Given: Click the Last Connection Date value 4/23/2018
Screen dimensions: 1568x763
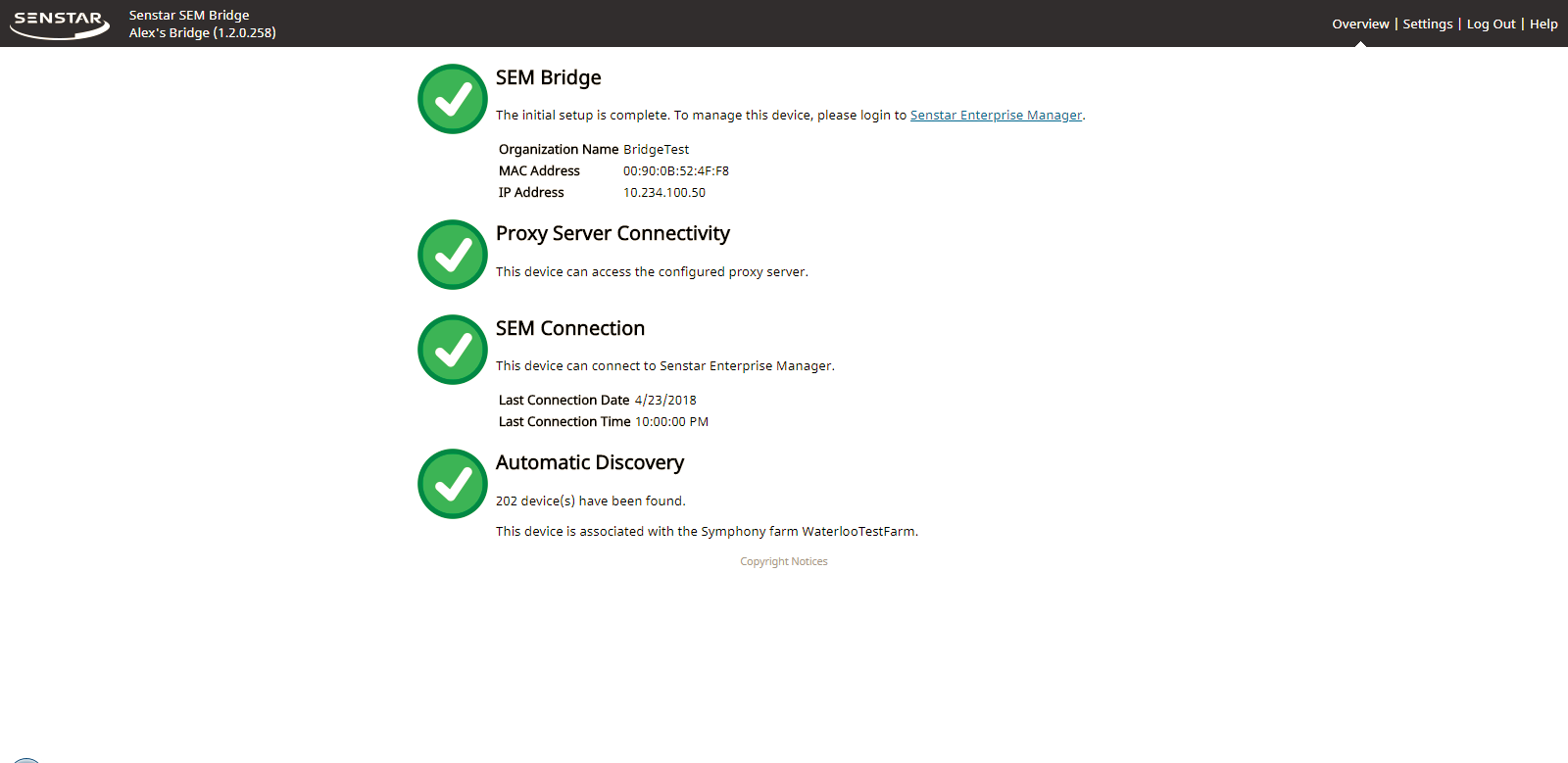Looking at the screenshot, I should coord(665,400).
